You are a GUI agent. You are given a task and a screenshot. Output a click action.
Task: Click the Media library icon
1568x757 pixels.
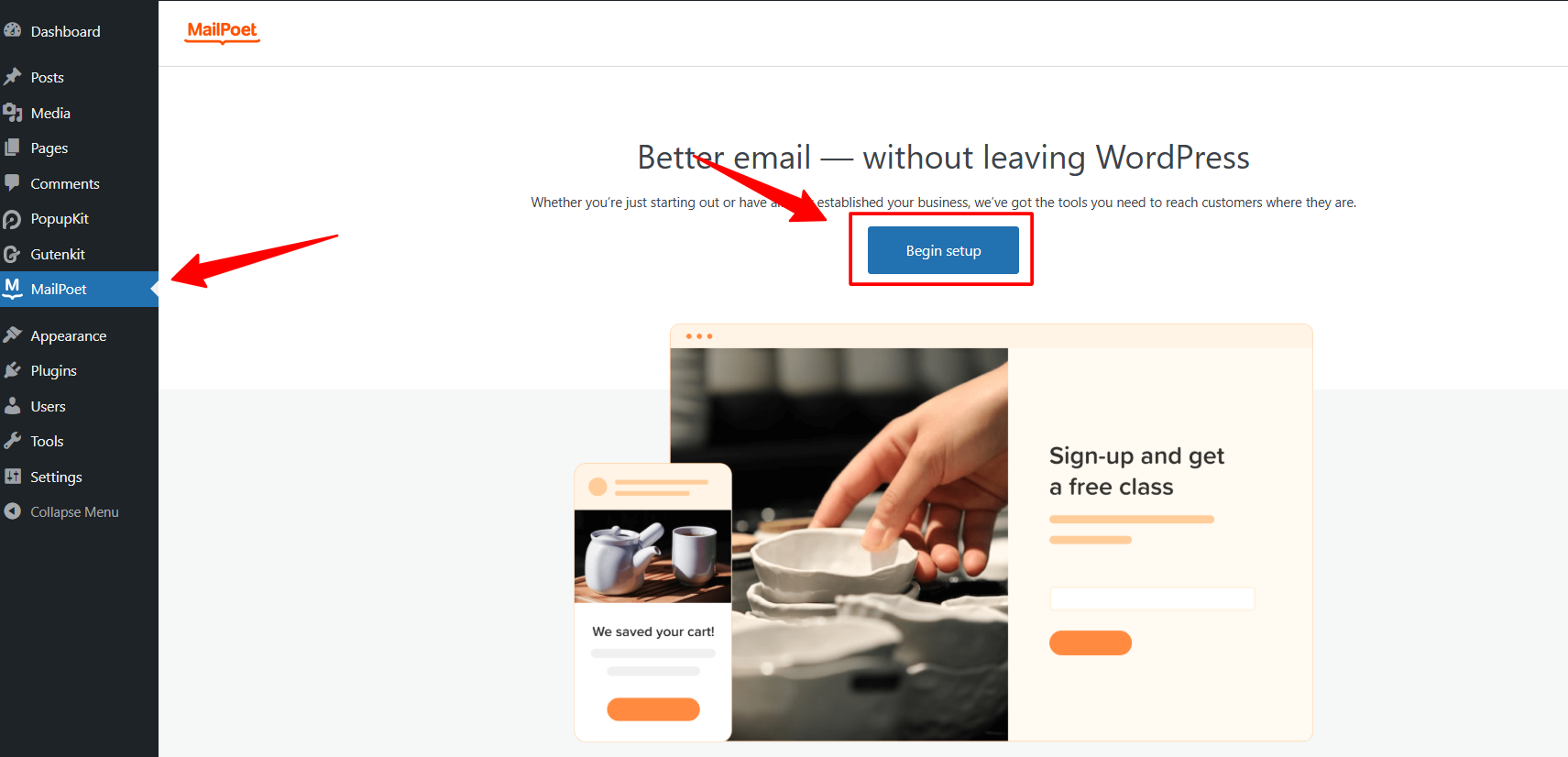tap(12, 113)
